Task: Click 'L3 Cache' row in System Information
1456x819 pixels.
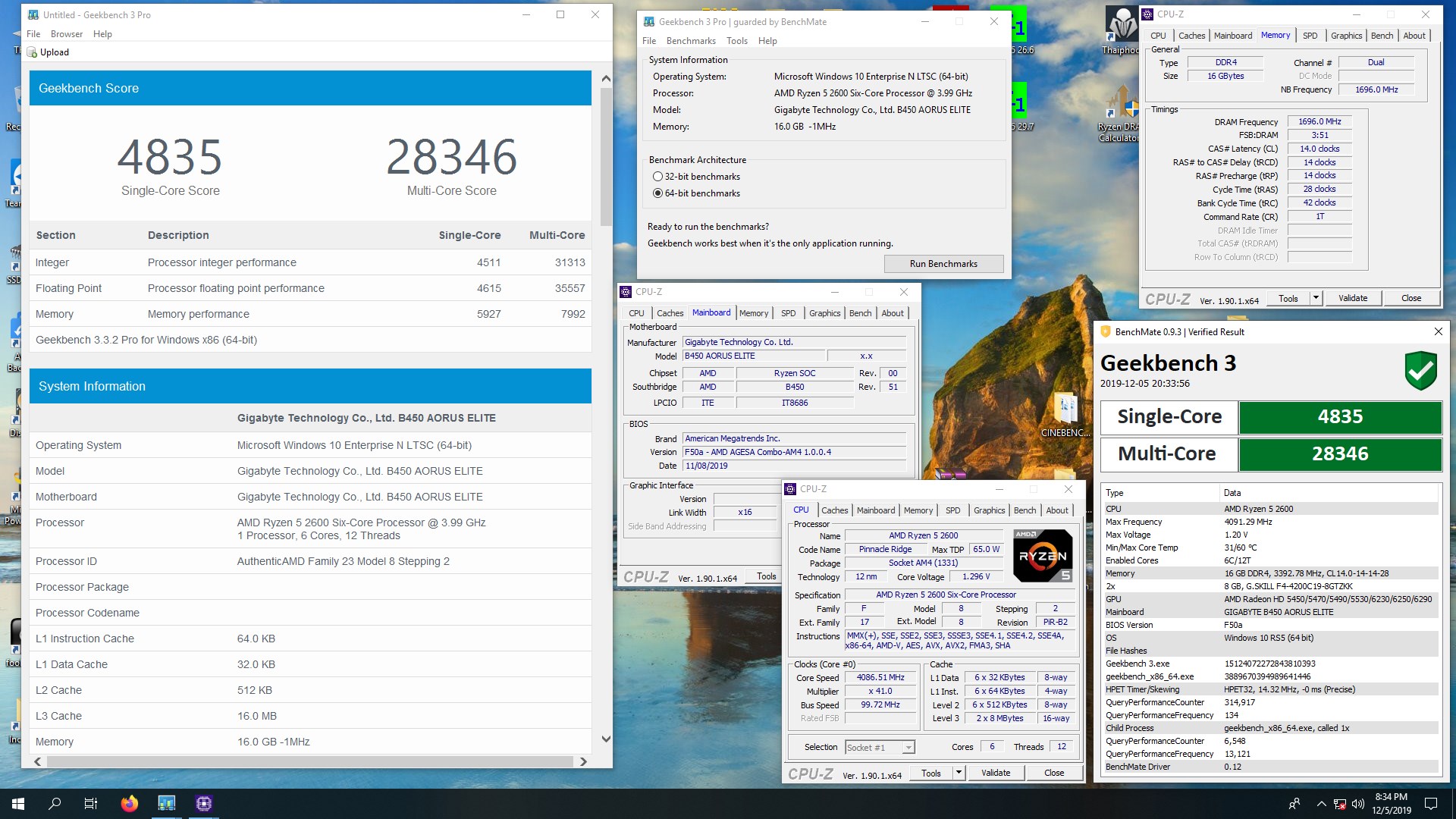Action: 310,716
